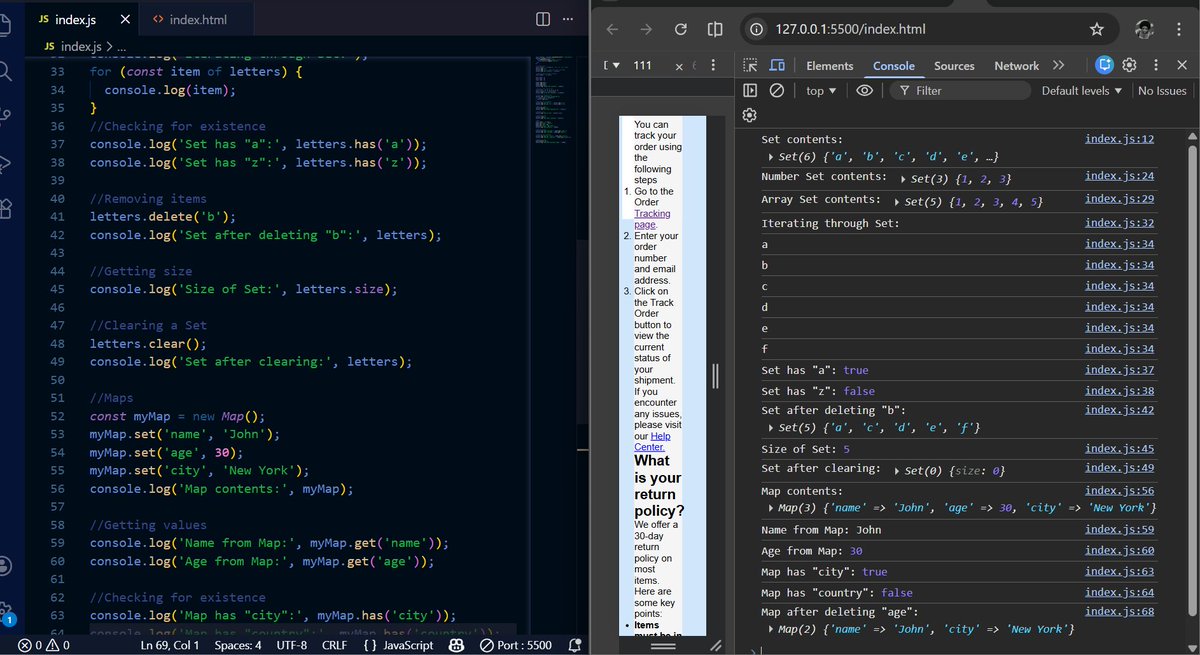
Task: Open VS Code notifications bell
Action: pyautogui.click(x=576, y=645)
